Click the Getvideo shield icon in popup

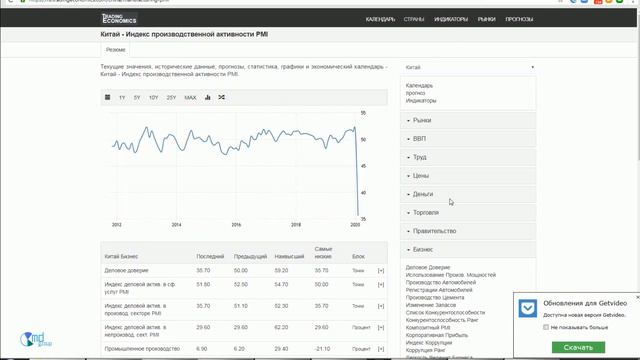pyautogui.click(x=528, y=308)
